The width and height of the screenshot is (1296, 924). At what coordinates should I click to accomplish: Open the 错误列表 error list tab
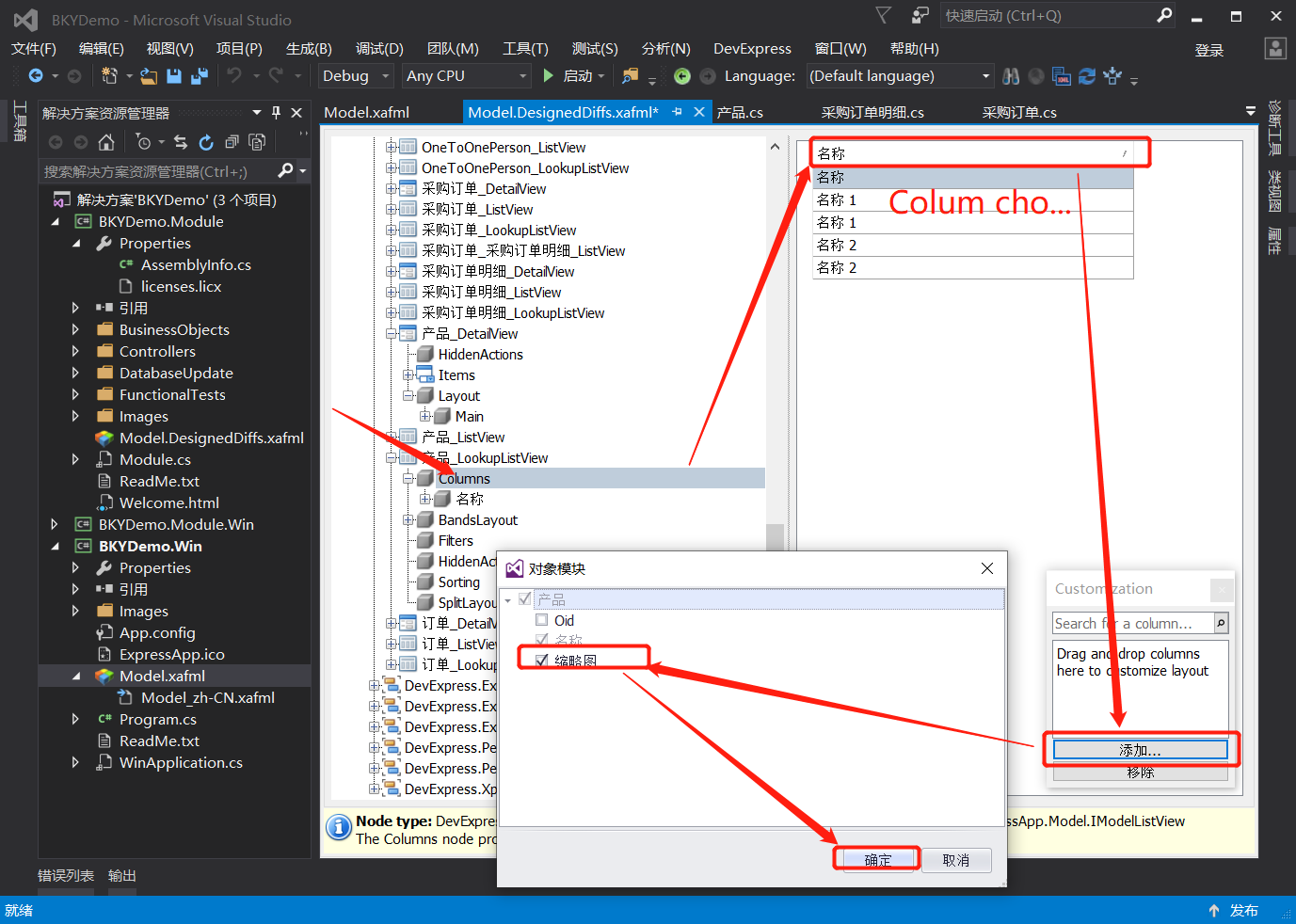tap(66, 876)
